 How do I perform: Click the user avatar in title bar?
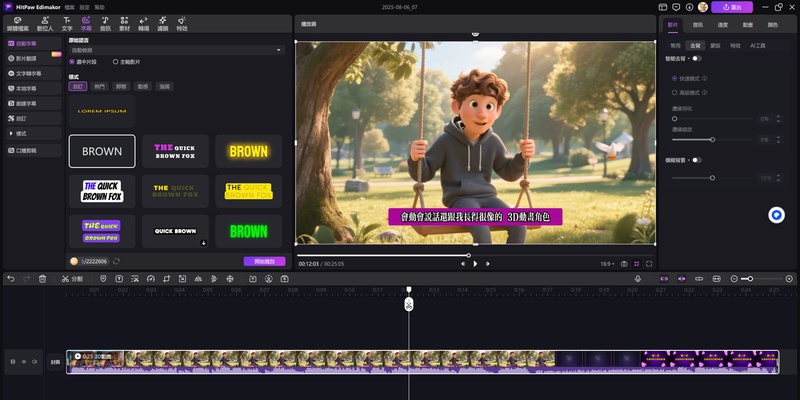coord(703,7)
